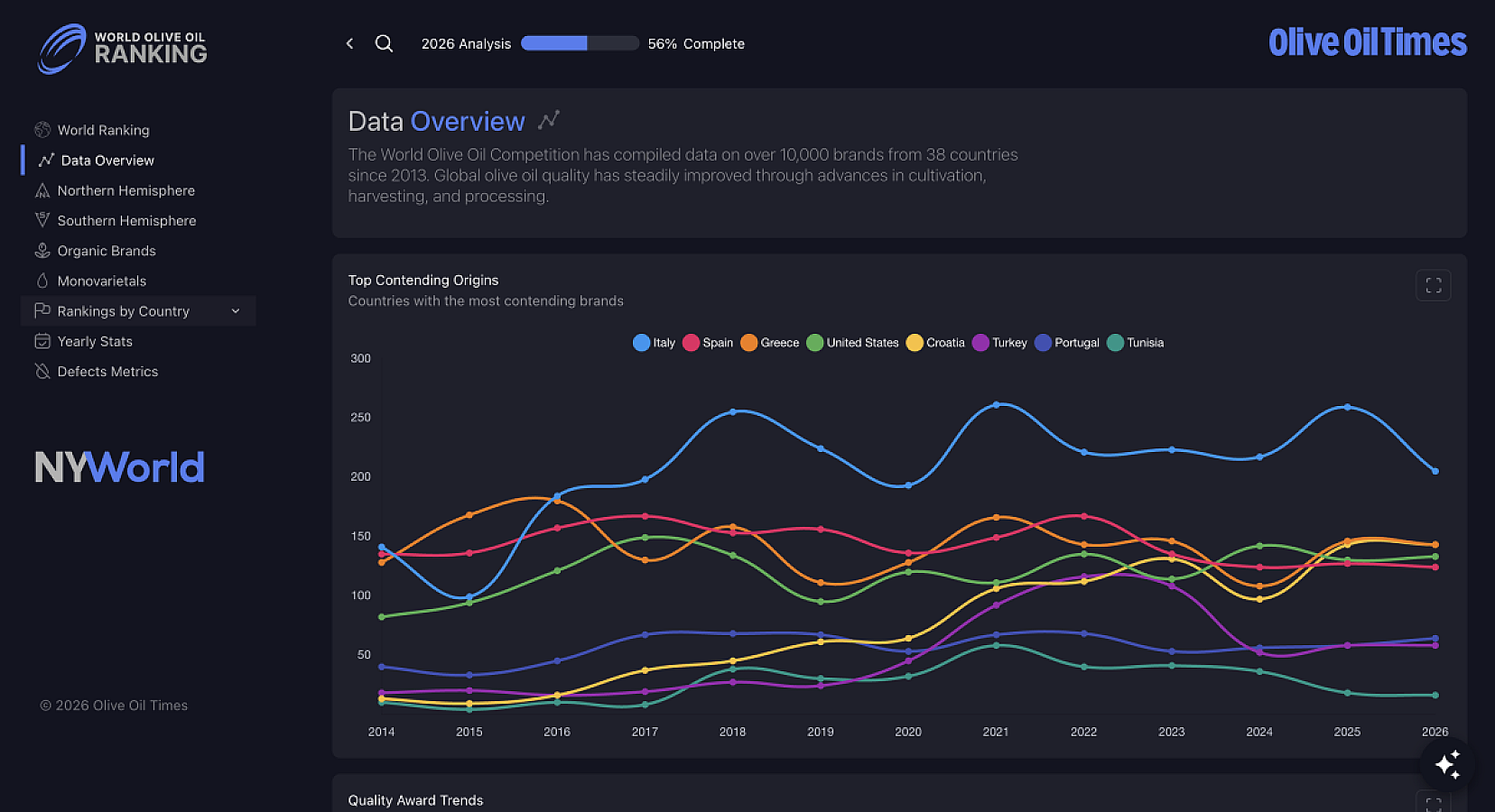Screen dimensions: 1495x812
Task: Expand Quality Award Trends chart fullscreen
Action: (1433, 802)
